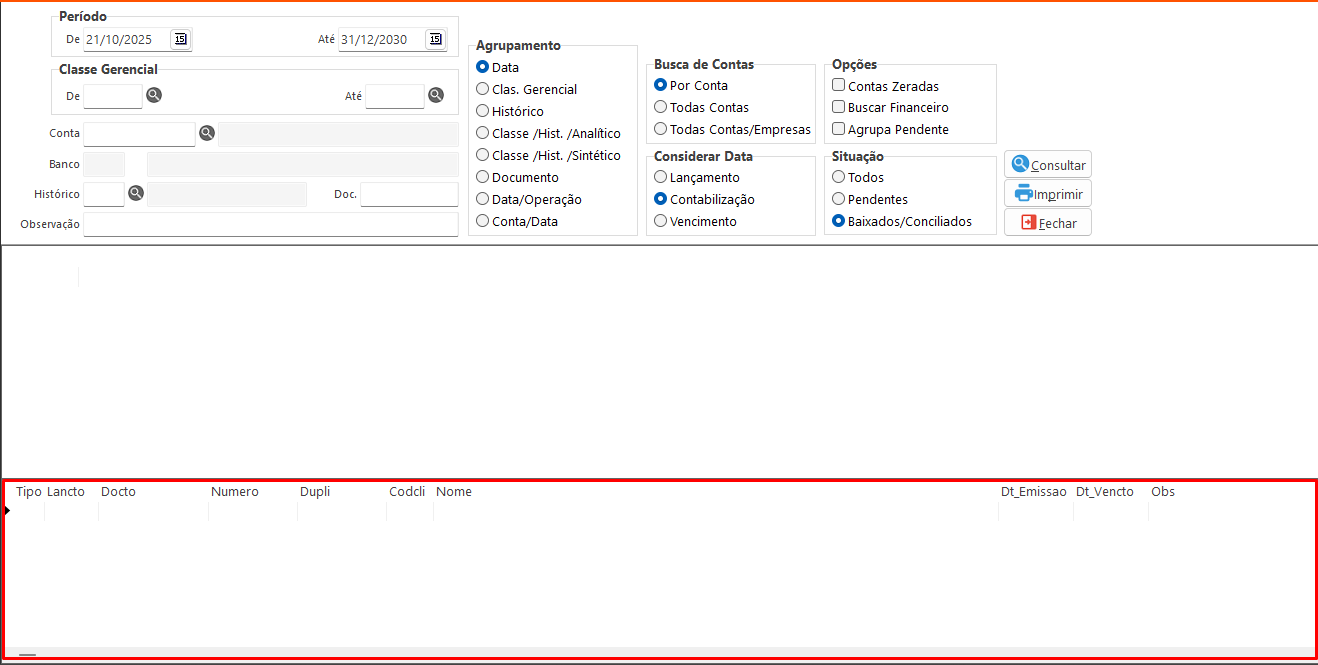Screen dimensions: 1318x665
Task: Select Conta/Data grouping radio button
Action: coord(483,221)
